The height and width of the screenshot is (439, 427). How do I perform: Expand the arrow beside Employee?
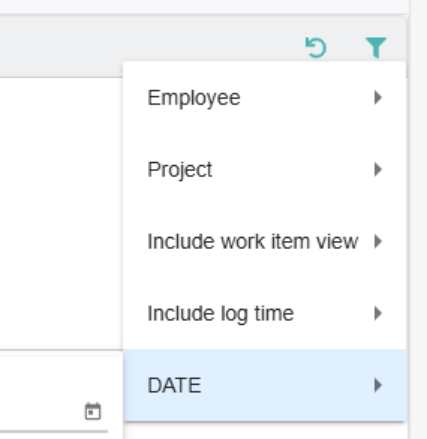[378, 98]
